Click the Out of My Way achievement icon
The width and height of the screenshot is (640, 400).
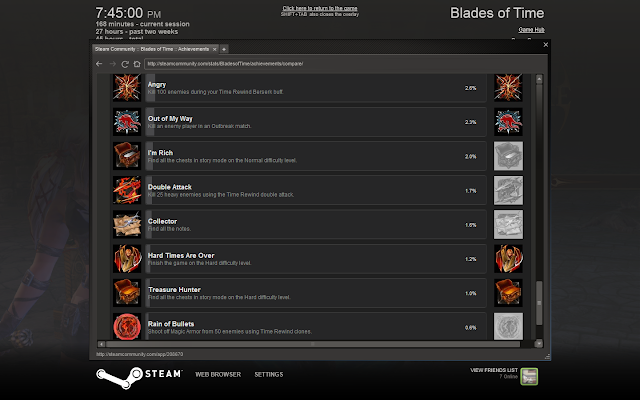[127, 122]
